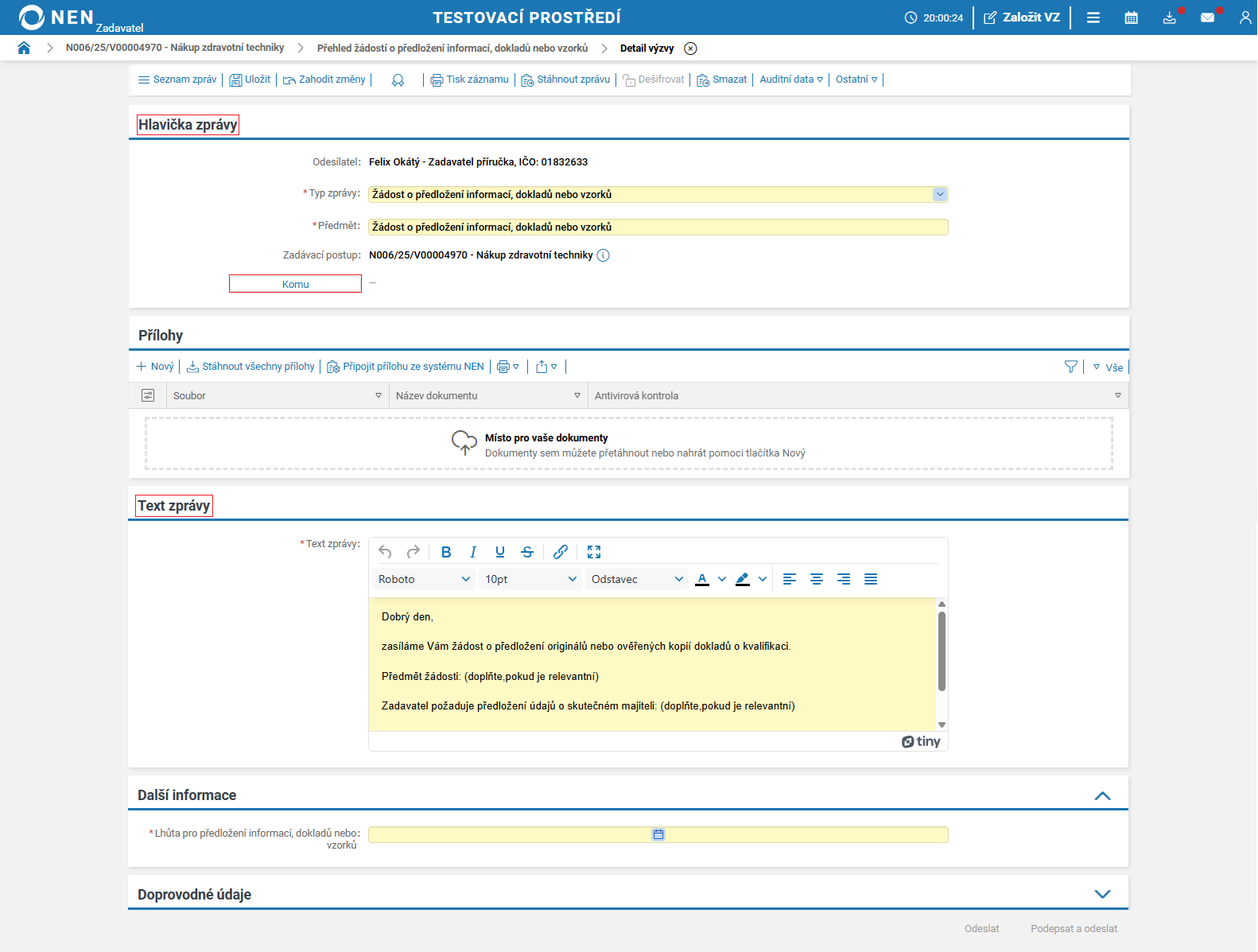Open the Typ zprávy dropdown
This screenshot has width=1258, height=952.
pyautogui.click(x=940, y=194)
